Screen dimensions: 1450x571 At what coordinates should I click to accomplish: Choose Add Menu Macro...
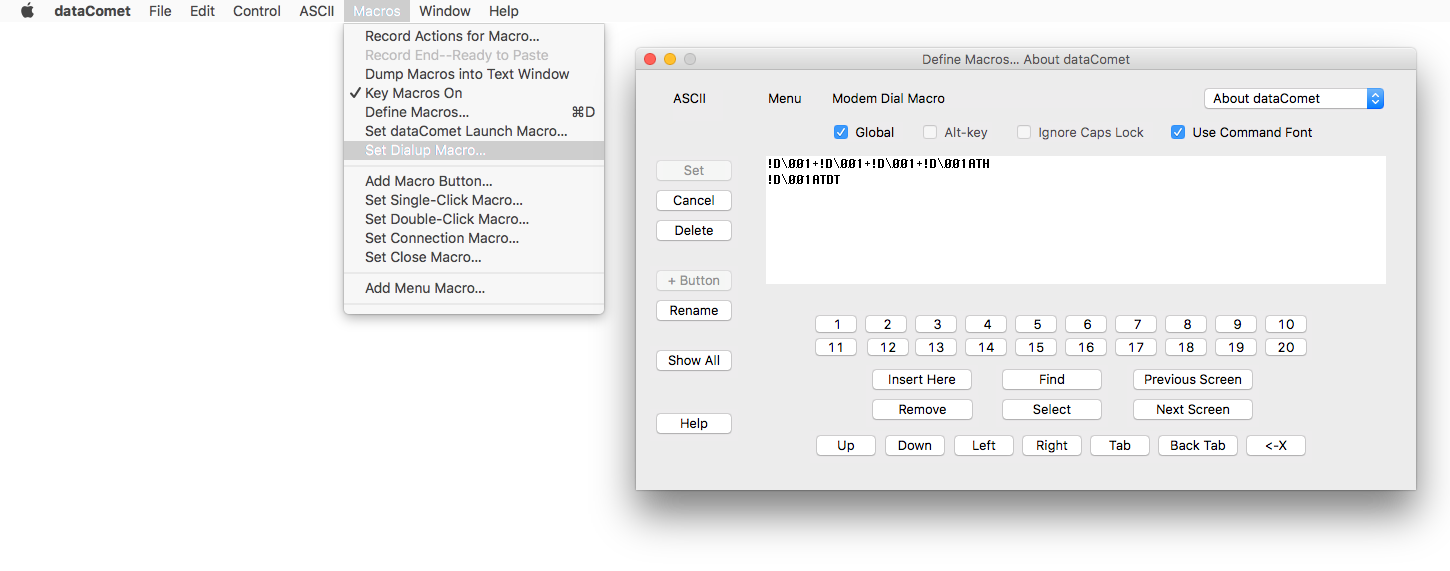point(474,288)
